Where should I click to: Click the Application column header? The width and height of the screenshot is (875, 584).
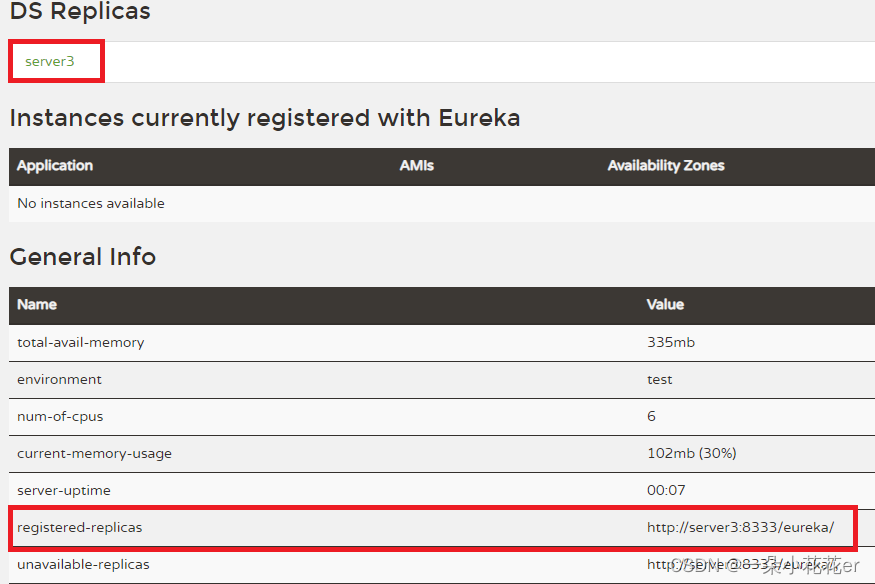click(x=55, y=166)
